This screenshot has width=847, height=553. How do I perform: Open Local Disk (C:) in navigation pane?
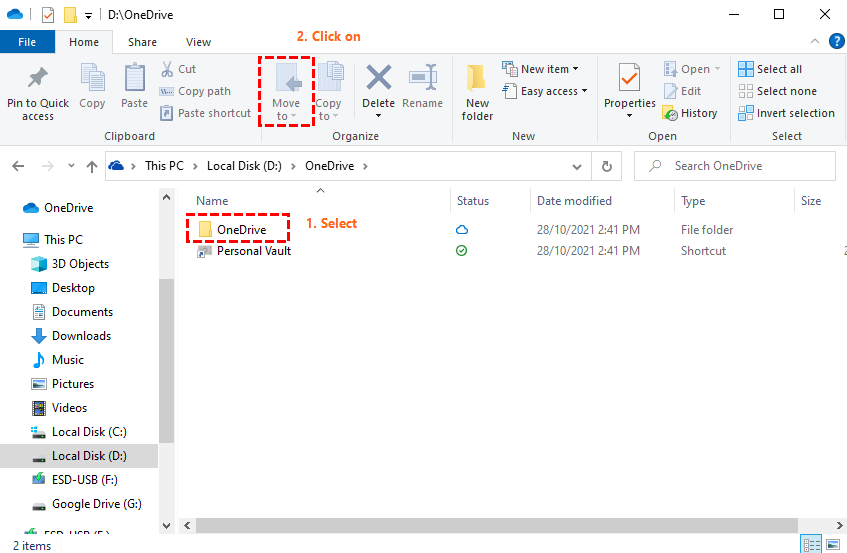point(89,432)
